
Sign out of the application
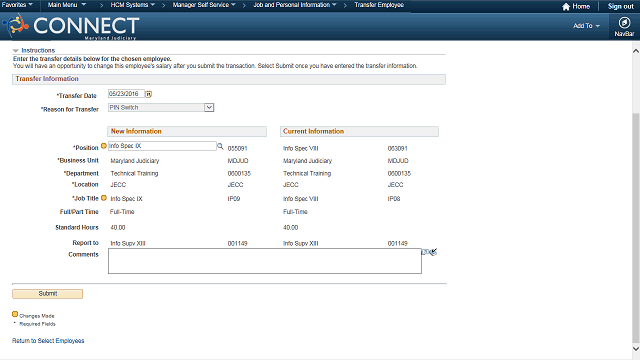coord(620,7)
